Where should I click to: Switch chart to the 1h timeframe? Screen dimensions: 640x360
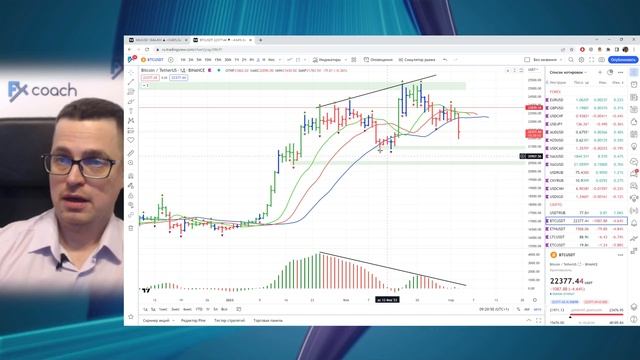237,60
